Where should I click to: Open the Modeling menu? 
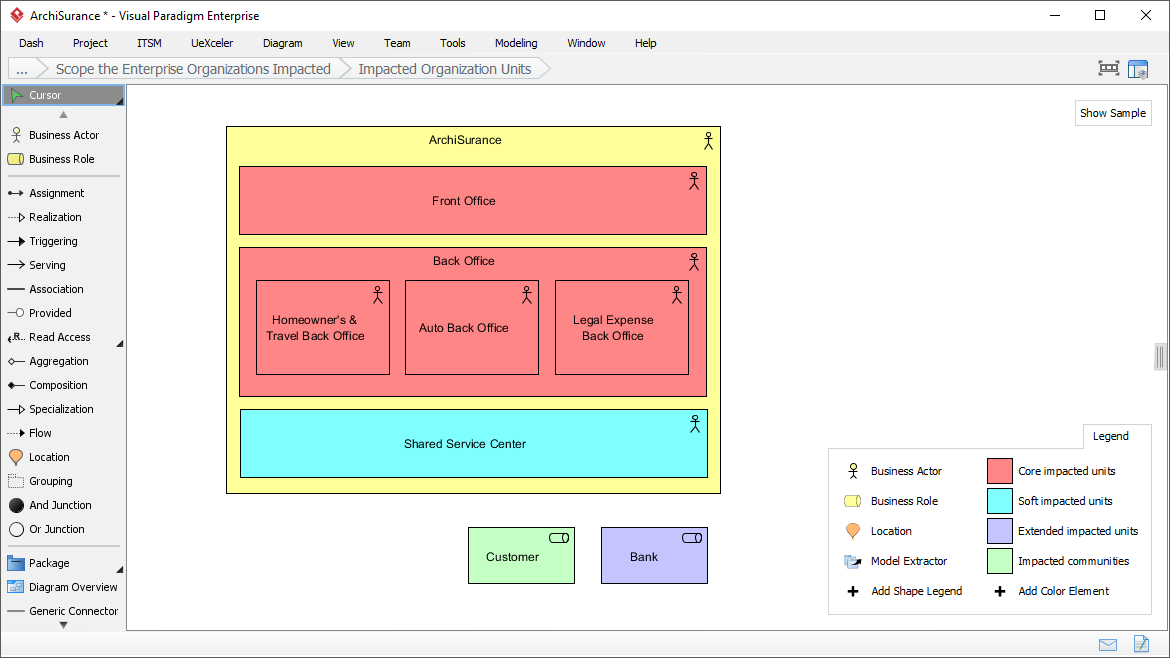pyautogui.click(x=516, y=43)
